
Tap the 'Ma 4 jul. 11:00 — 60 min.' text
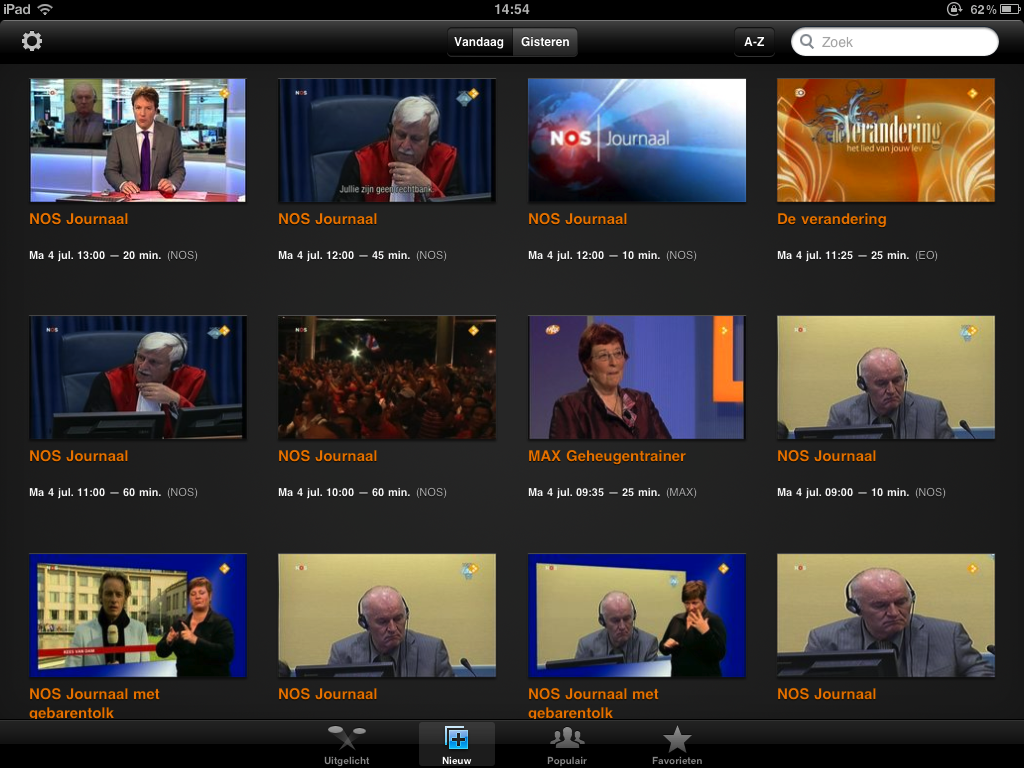point(95,492)
